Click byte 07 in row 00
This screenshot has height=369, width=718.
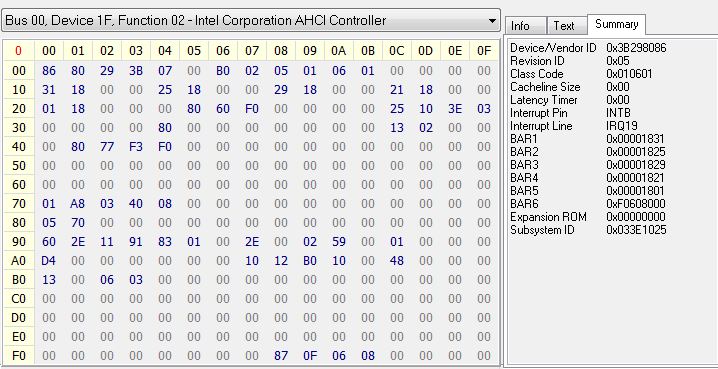[x=165, y=71]
